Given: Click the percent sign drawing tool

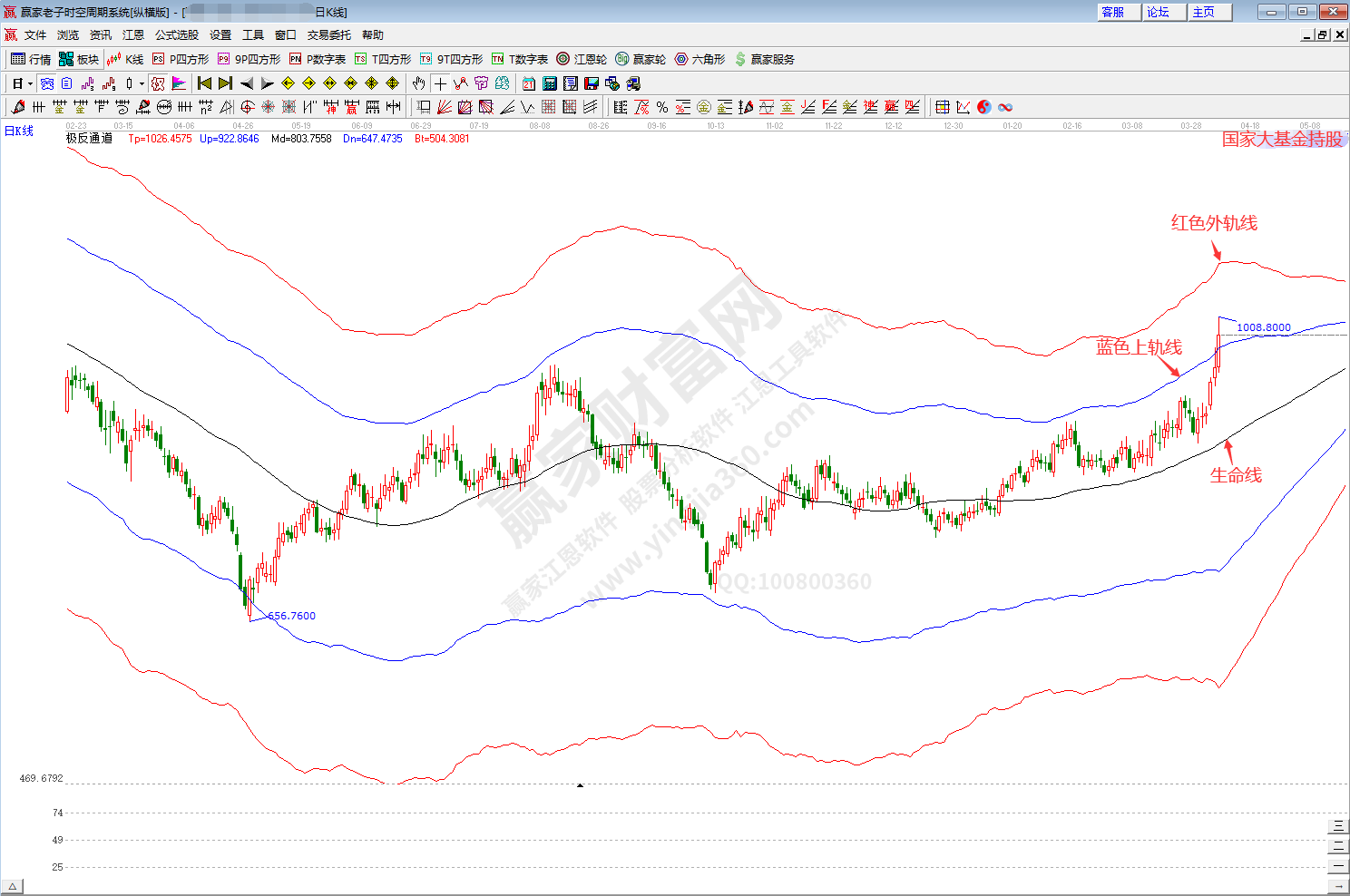Looking at the screenshot, I should 662,107.
